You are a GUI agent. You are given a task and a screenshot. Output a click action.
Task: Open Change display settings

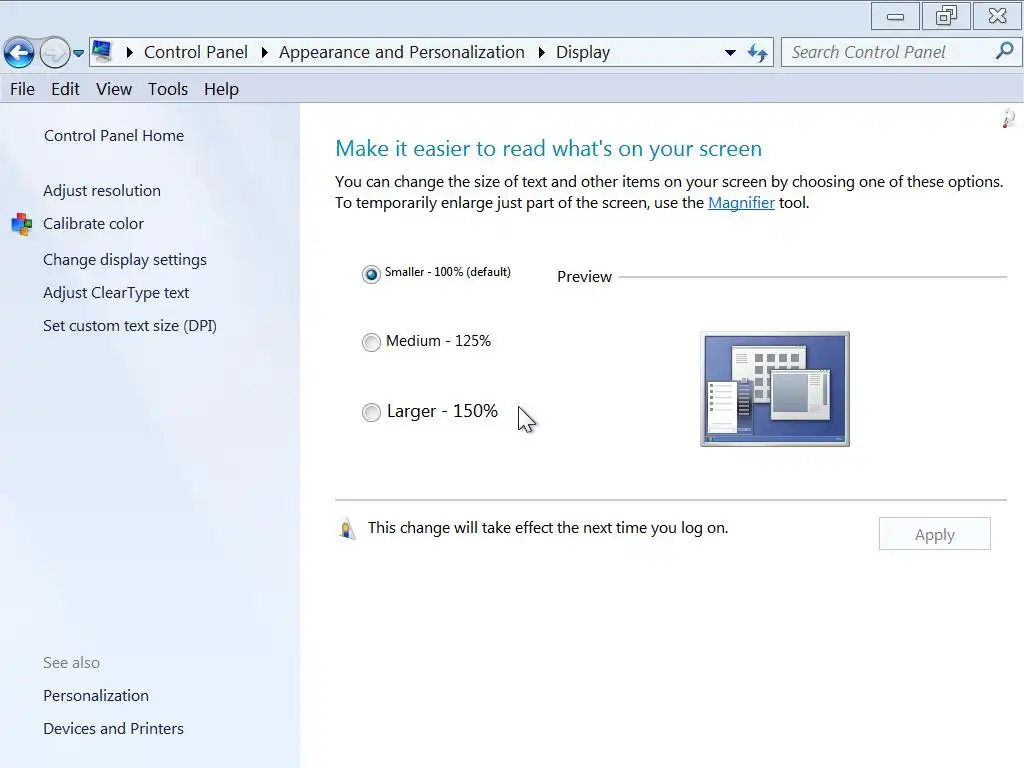point(125,260)
